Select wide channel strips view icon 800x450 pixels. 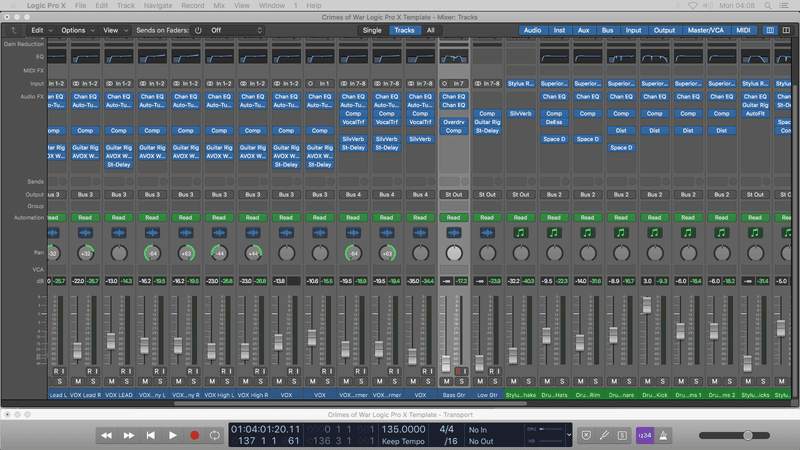tap(786, 30)
